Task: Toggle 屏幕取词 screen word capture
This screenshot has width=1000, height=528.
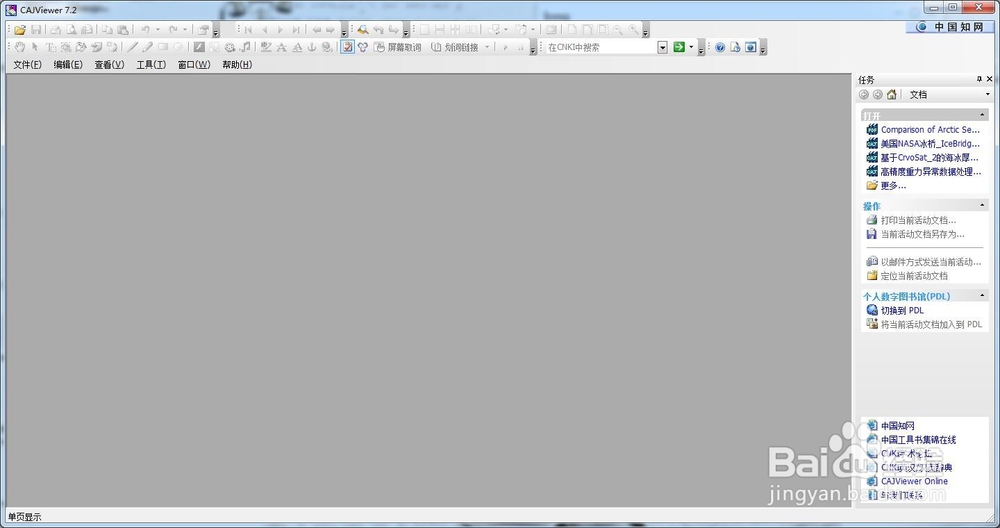Action: click(398, 47)
